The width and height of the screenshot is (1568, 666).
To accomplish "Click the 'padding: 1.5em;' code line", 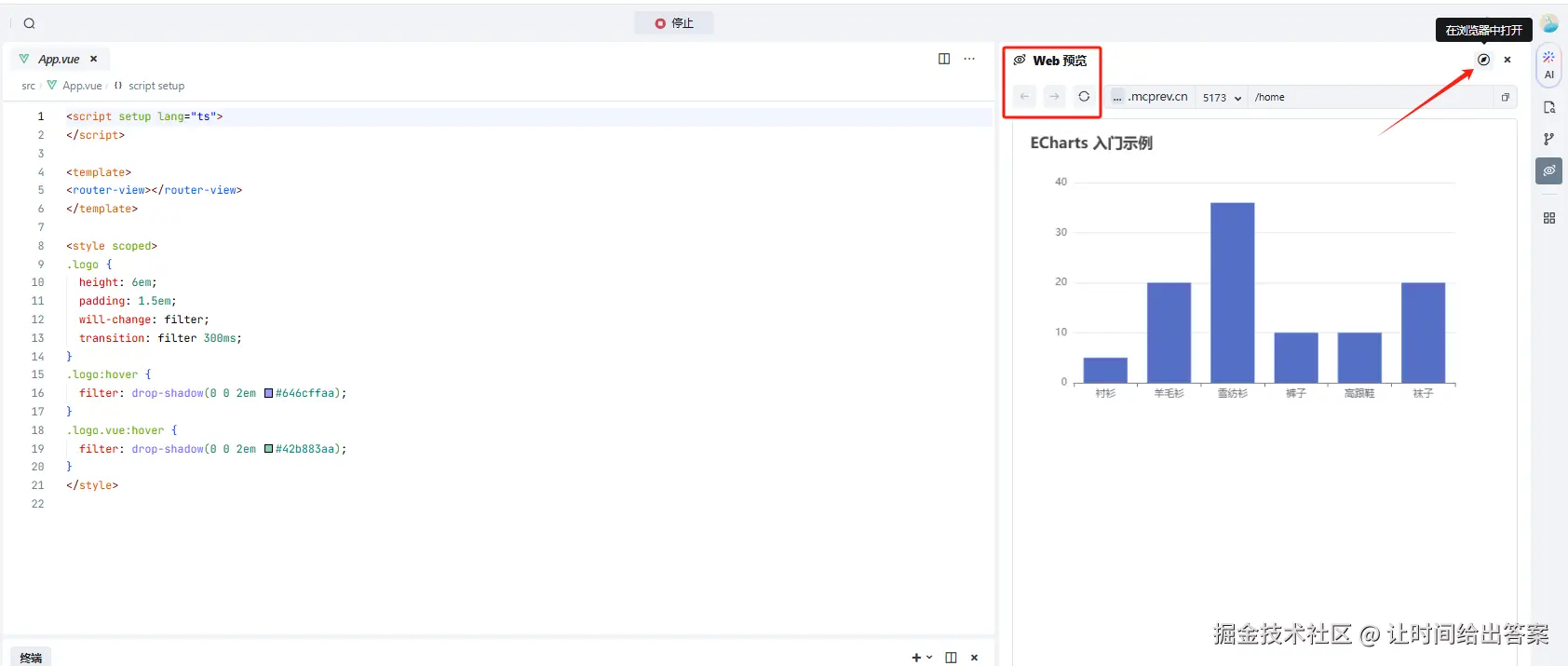I will [x=128, y=301].
